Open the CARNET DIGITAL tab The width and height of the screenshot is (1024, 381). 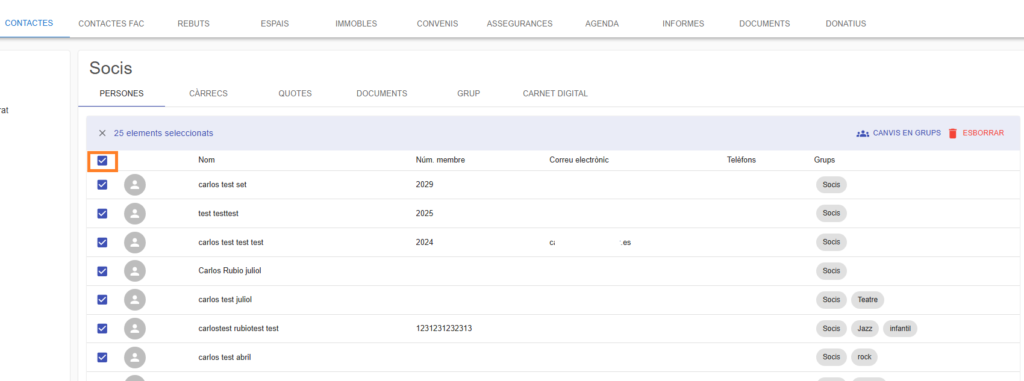point(555,93)
